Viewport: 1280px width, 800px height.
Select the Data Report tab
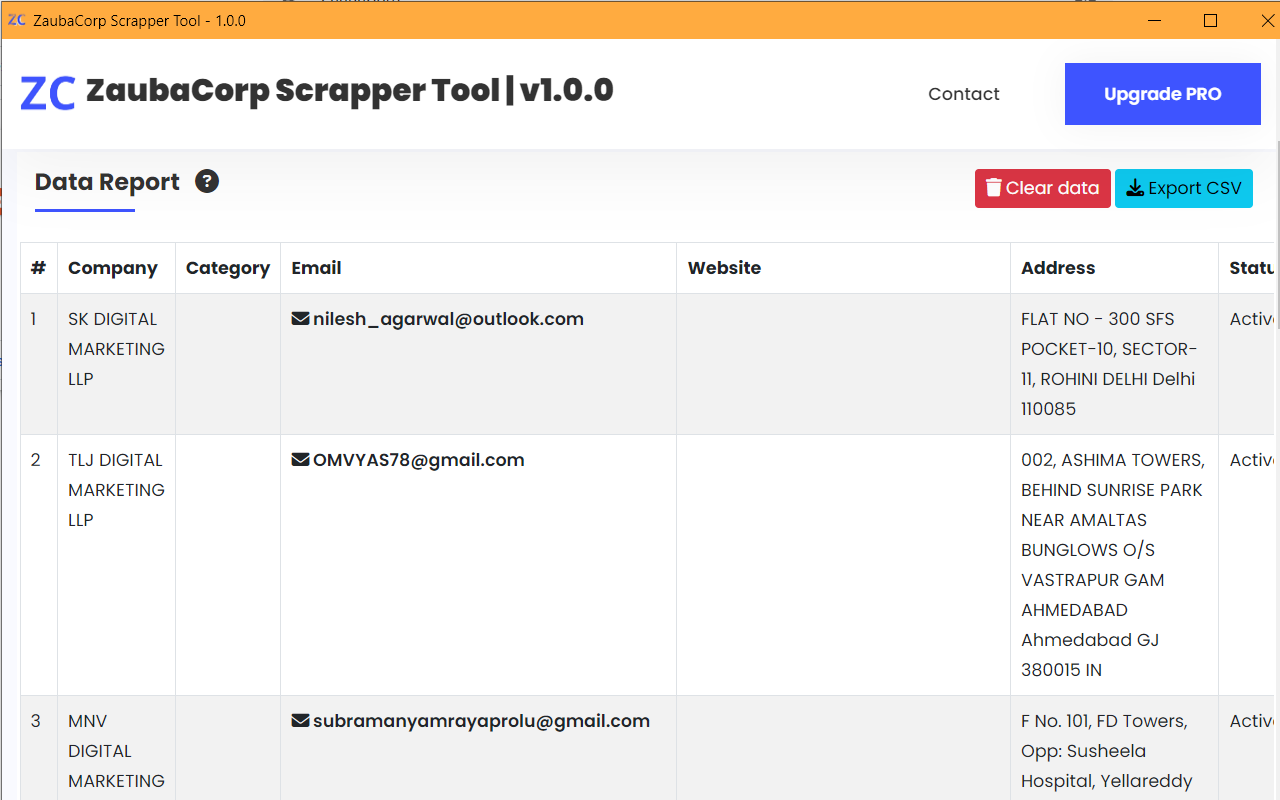click(x=107, y=181)
